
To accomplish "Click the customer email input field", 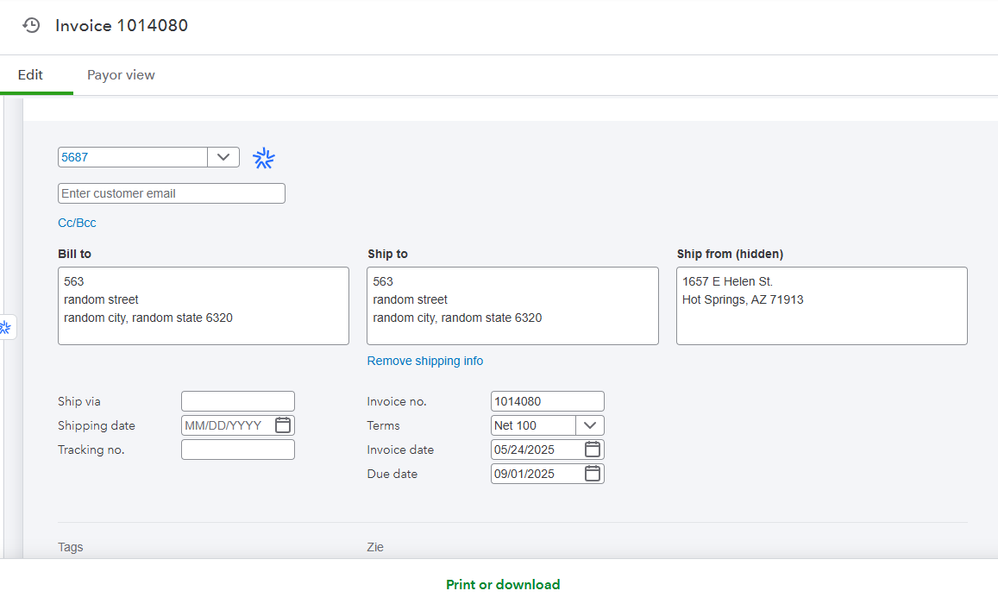I will pyautogui.click(x=171, y=193).
